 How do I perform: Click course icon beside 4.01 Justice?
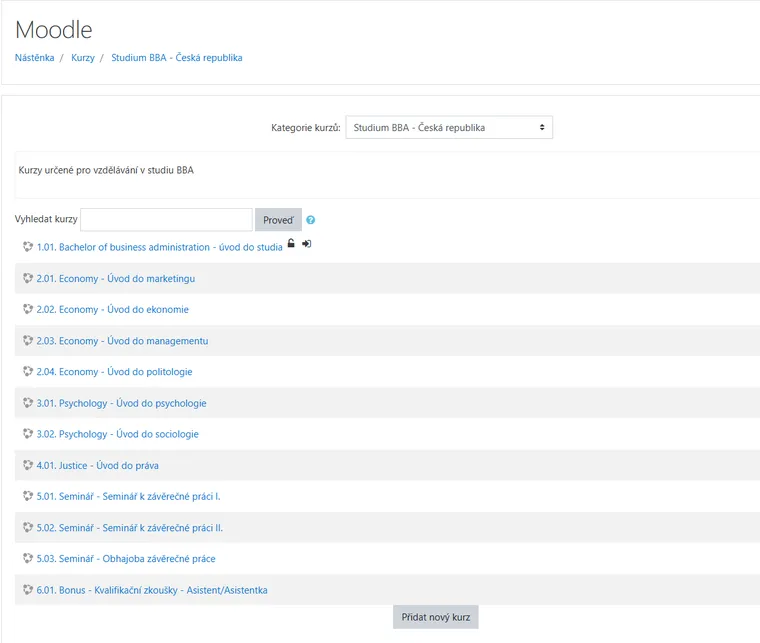28,465
